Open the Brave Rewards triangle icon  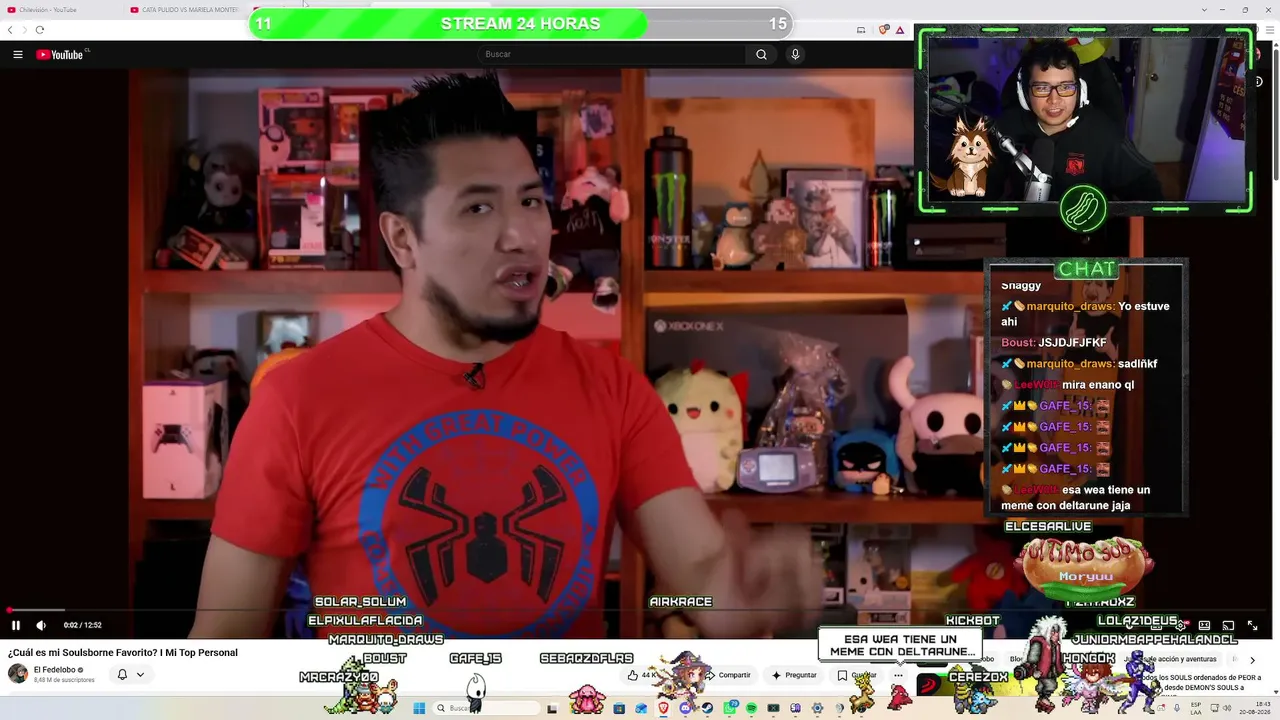[899, 30]
